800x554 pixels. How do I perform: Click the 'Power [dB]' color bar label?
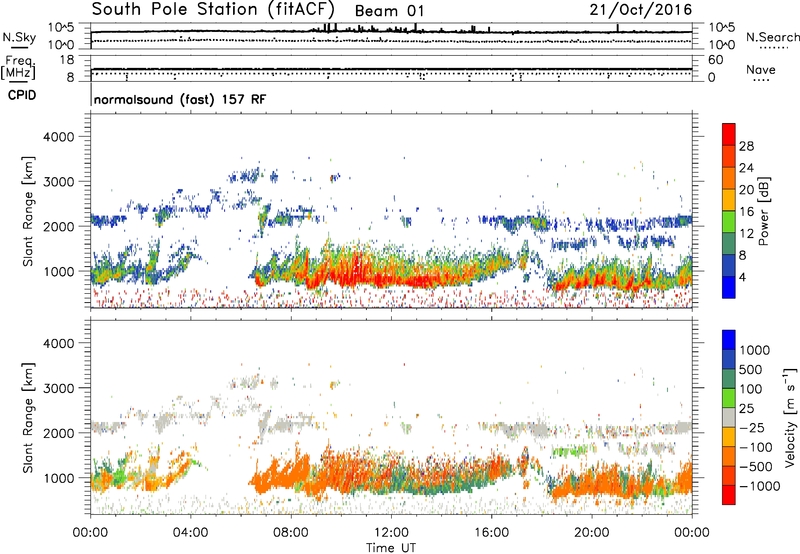pos(763,211)
